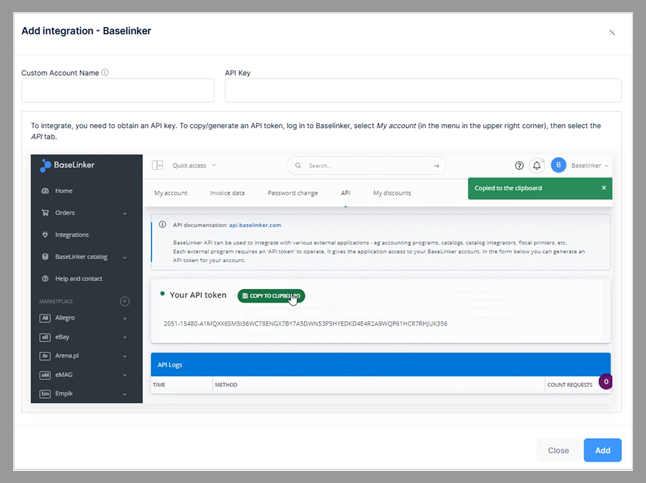Click the METHOD column header

point(226,385)
